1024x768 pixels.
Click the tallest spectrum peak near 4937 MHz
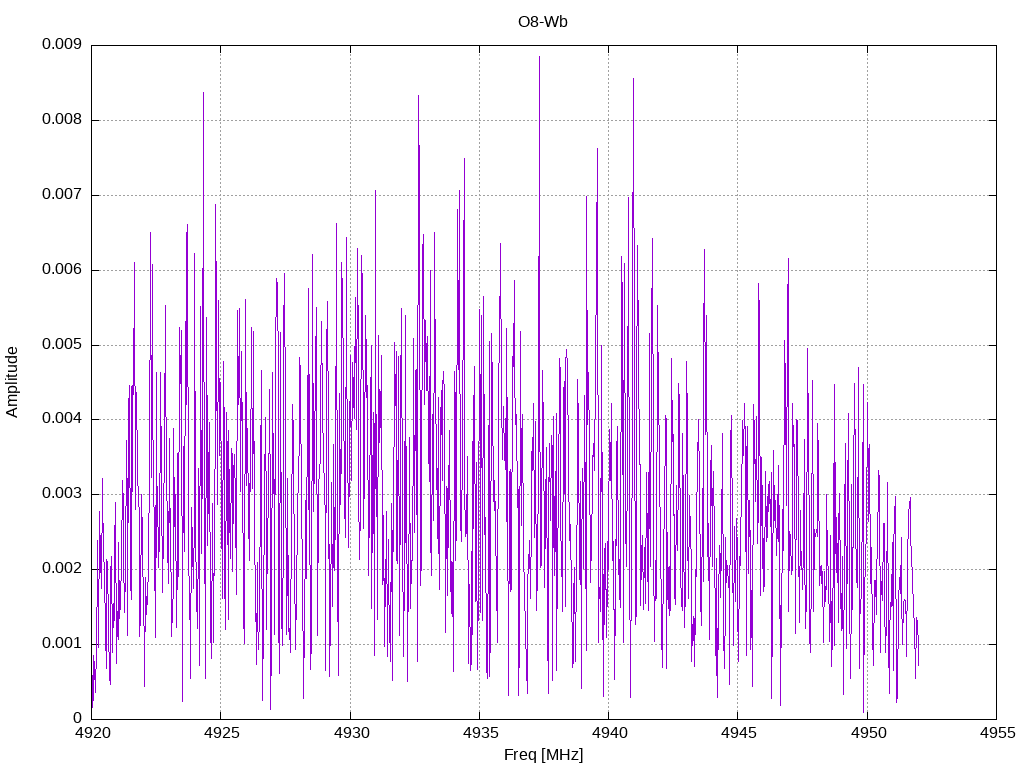pyautogui.click(x=539, y=59)
